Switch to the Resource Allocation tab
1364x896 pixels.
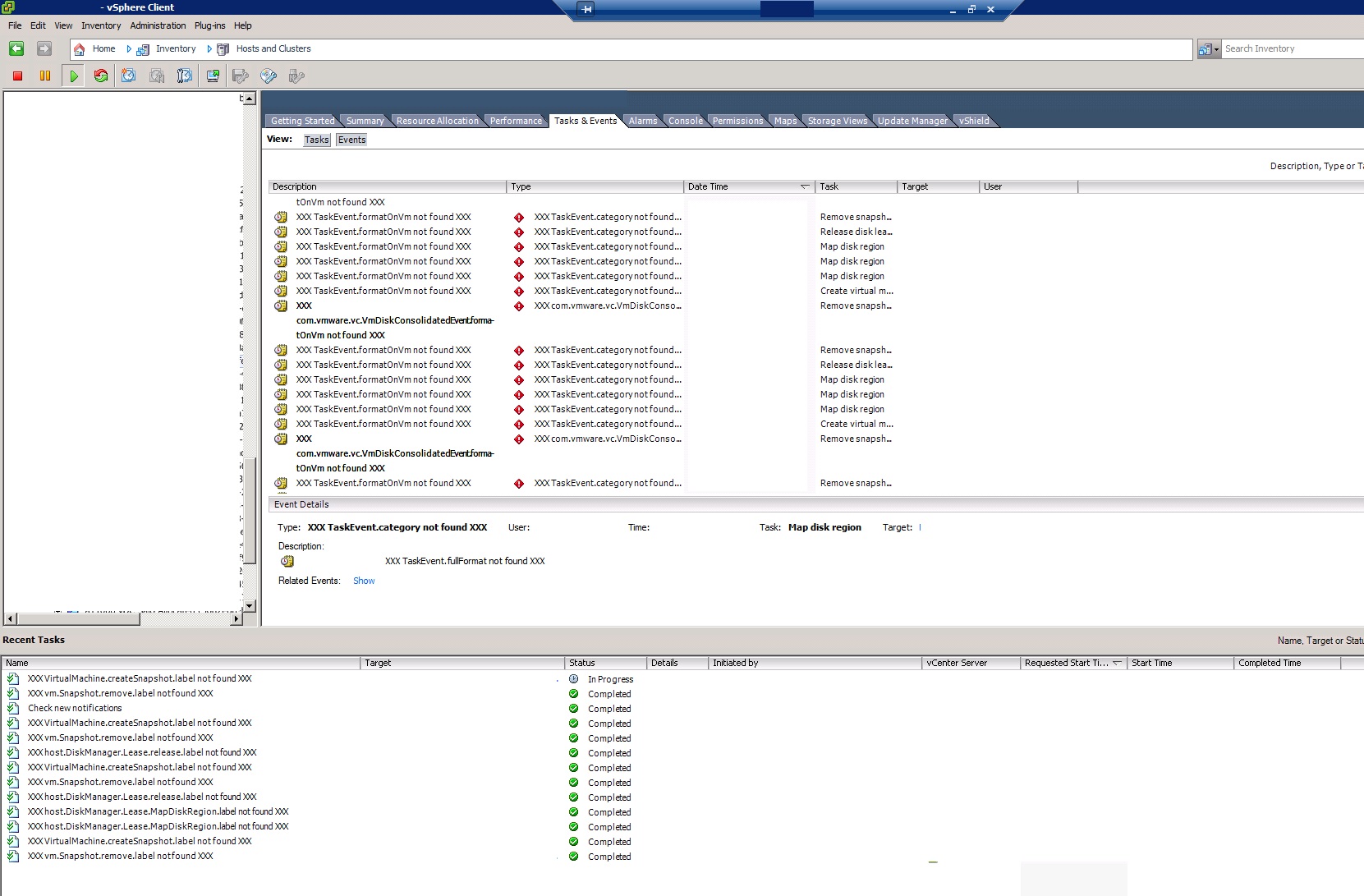coord(437,121)
